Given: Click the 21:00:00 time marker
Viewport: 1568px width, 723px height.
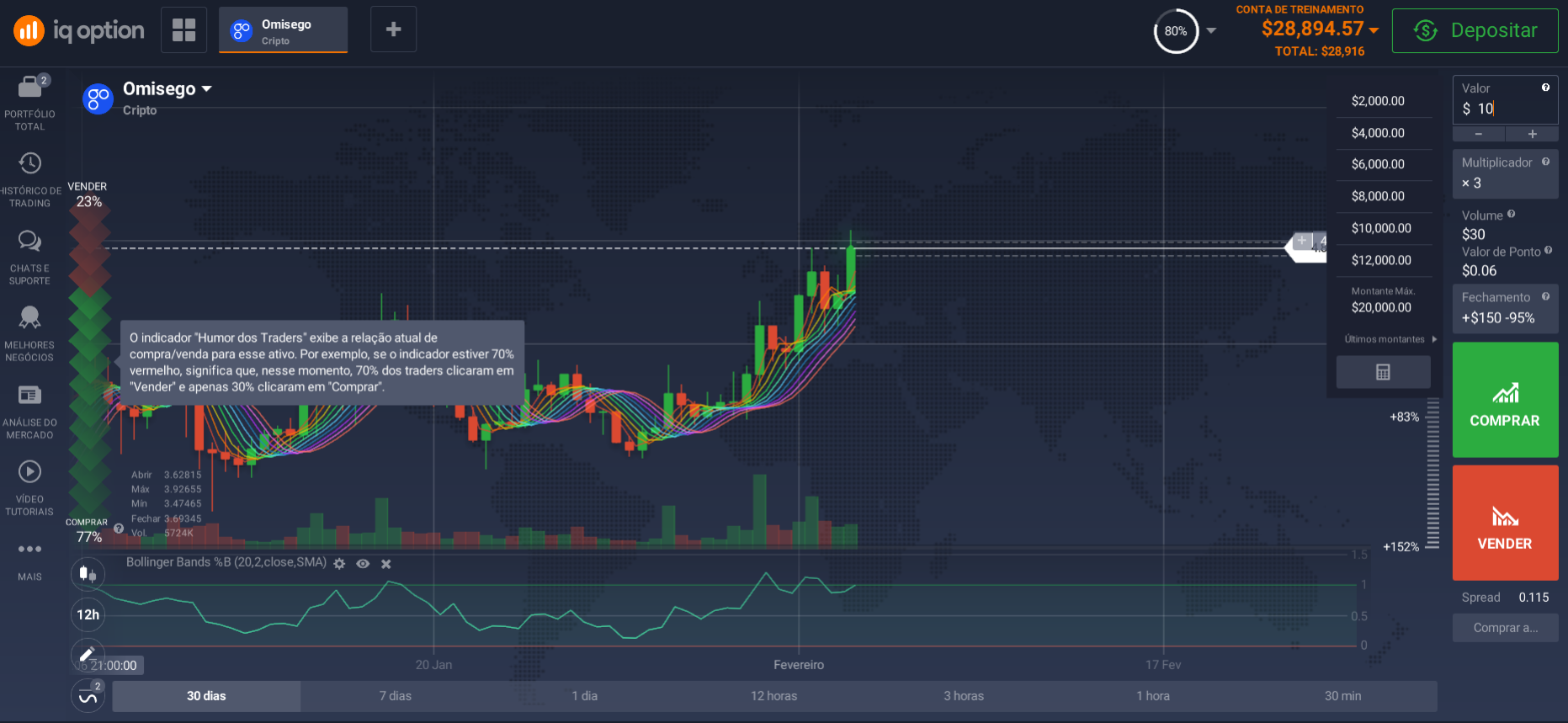Looking at the screenshot, I should [108, 666].
